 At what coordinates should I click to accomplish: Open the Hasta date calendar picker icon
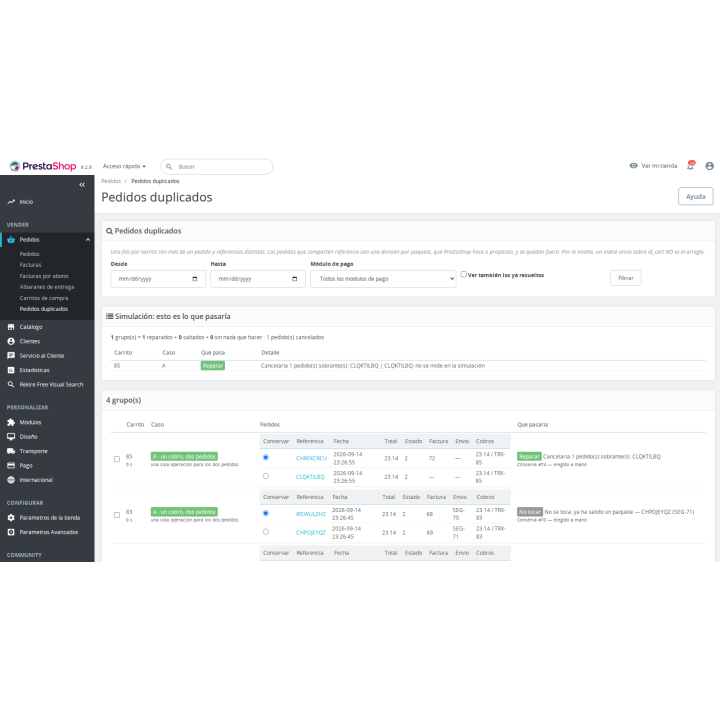[295, 279]
